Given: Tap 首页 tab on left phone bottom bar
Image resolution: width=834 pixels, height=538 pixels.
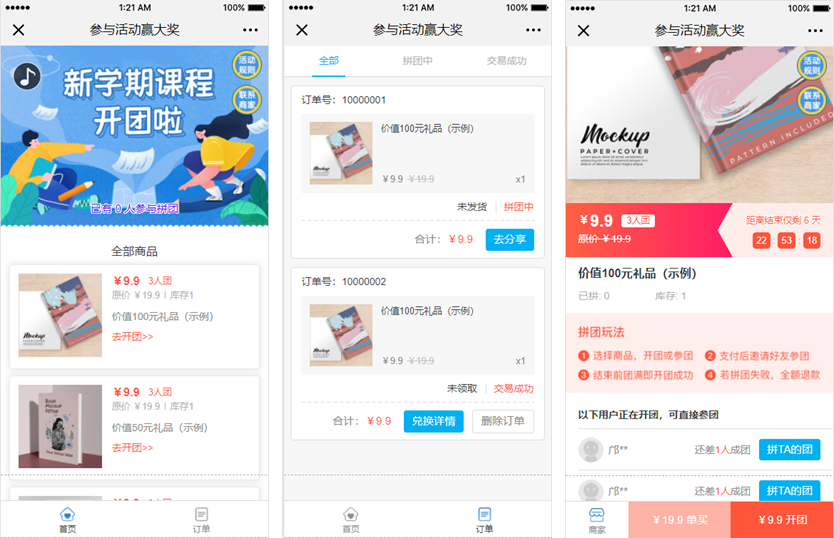Looking at the screenshot, I should tap(68, 520).
